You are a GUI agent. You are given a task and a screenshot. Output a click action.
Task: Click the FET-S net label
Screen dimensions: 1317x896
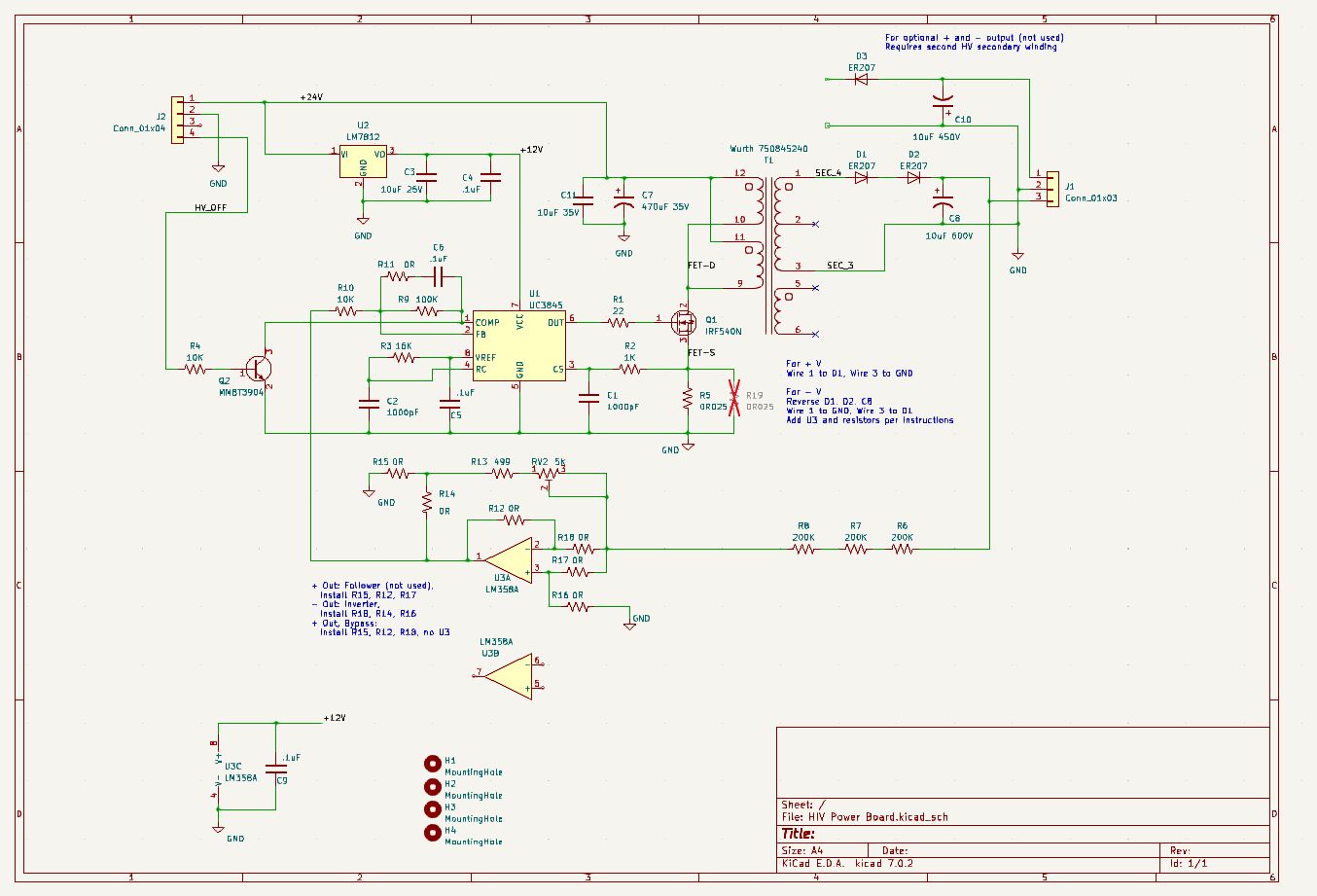[701, 353]
